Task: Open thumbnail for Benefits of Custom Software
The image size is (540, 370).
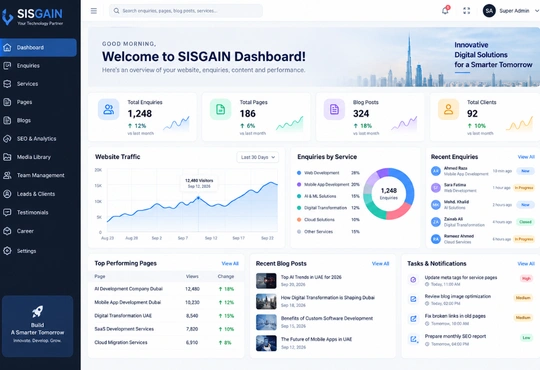Action: [266, 322]
